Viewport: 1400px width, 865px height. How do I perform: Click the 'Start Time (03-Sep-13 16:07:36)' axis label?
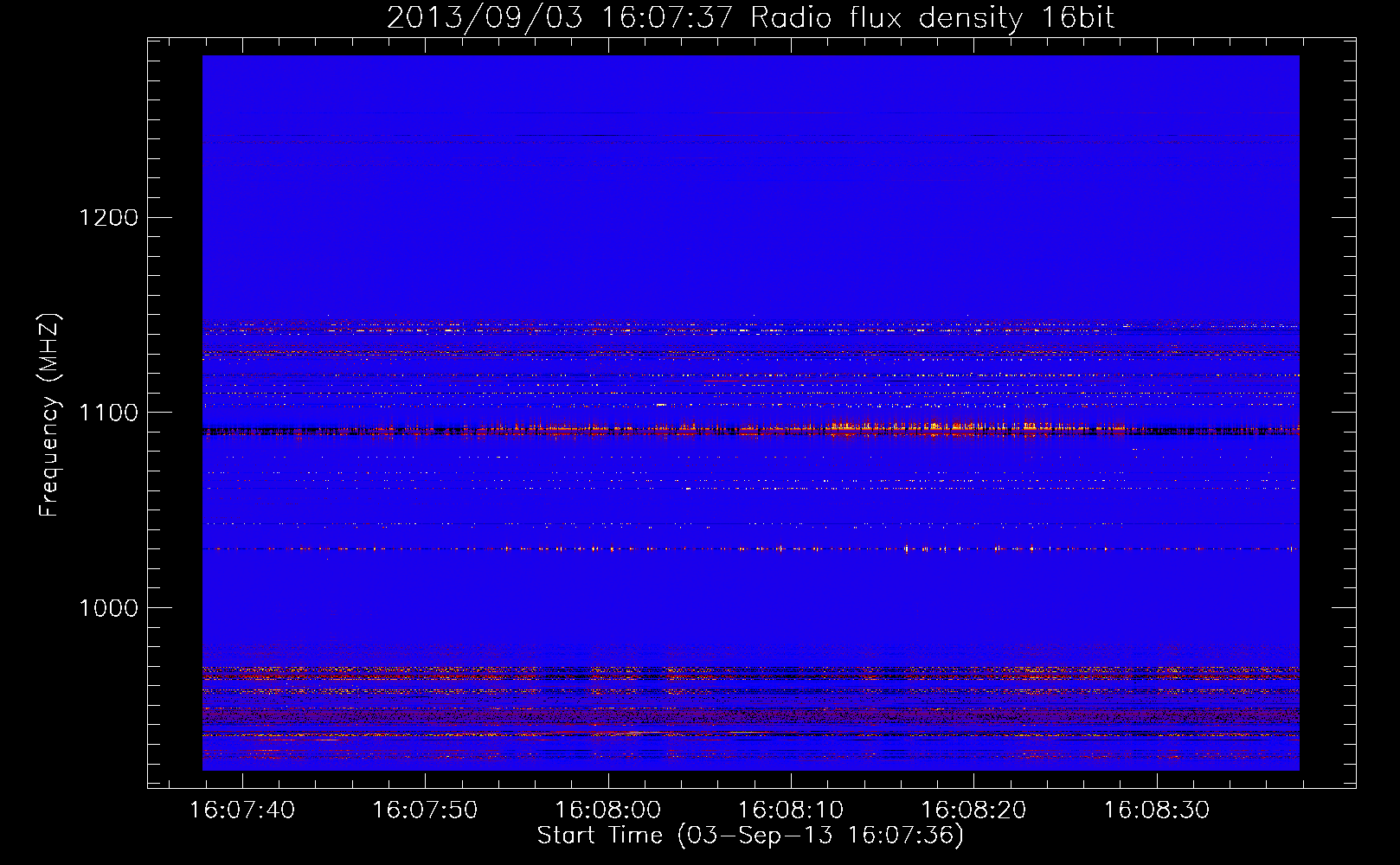click(x=750, y=836)
